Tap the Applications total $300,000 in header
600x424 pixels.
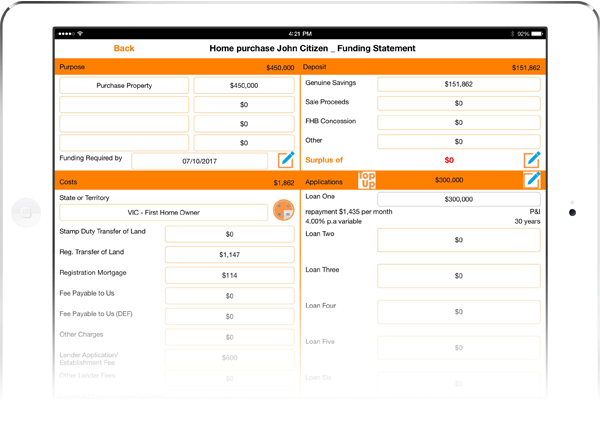coord(449,180)
